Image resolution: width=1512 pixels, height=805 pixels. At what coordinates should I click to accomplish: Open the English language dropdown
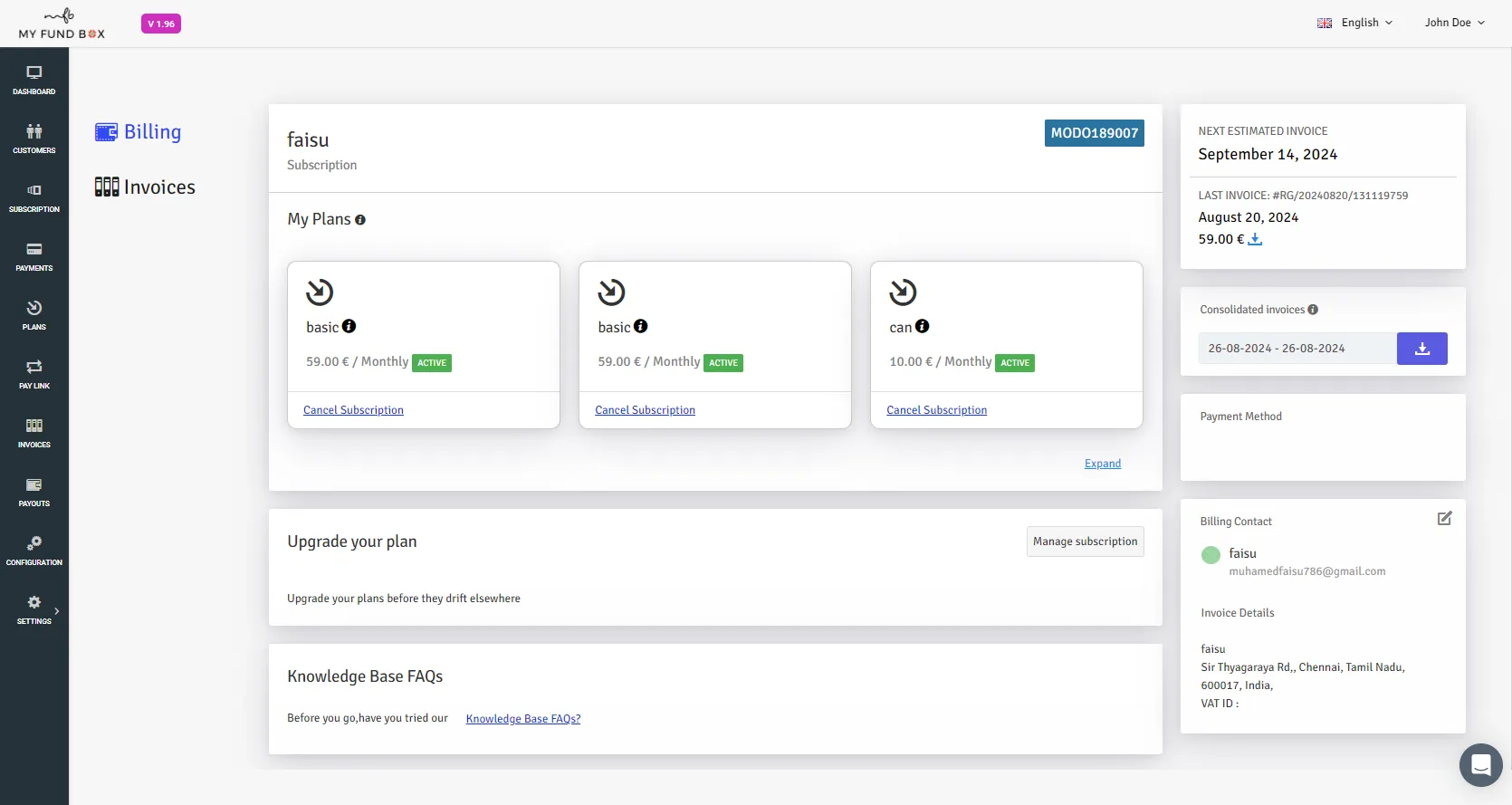coord(1355,23)
